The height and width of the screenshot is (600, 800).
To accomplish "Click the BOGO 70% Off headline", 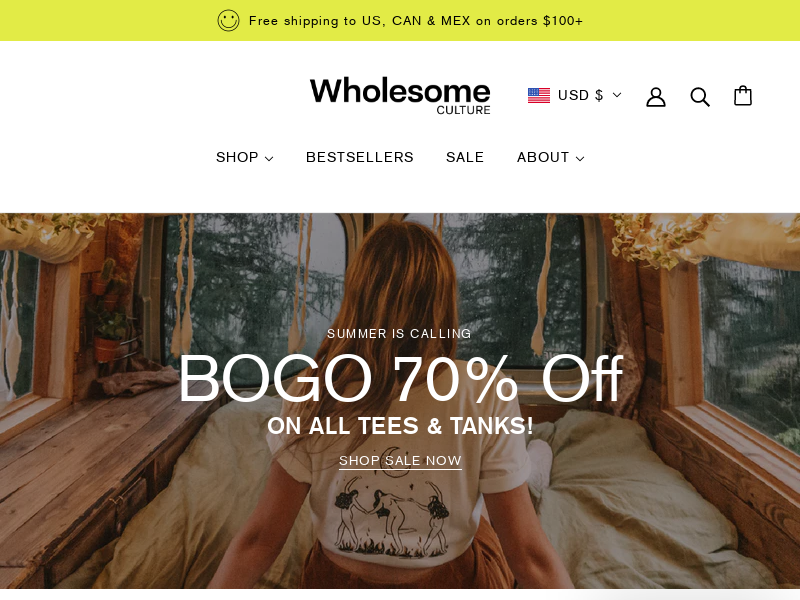I will 401,379.
